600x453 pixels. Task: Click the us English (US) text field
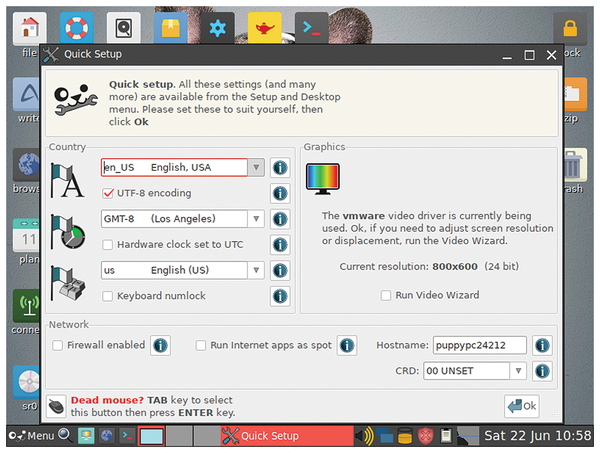pyautogui.click(x=174, y=270)
